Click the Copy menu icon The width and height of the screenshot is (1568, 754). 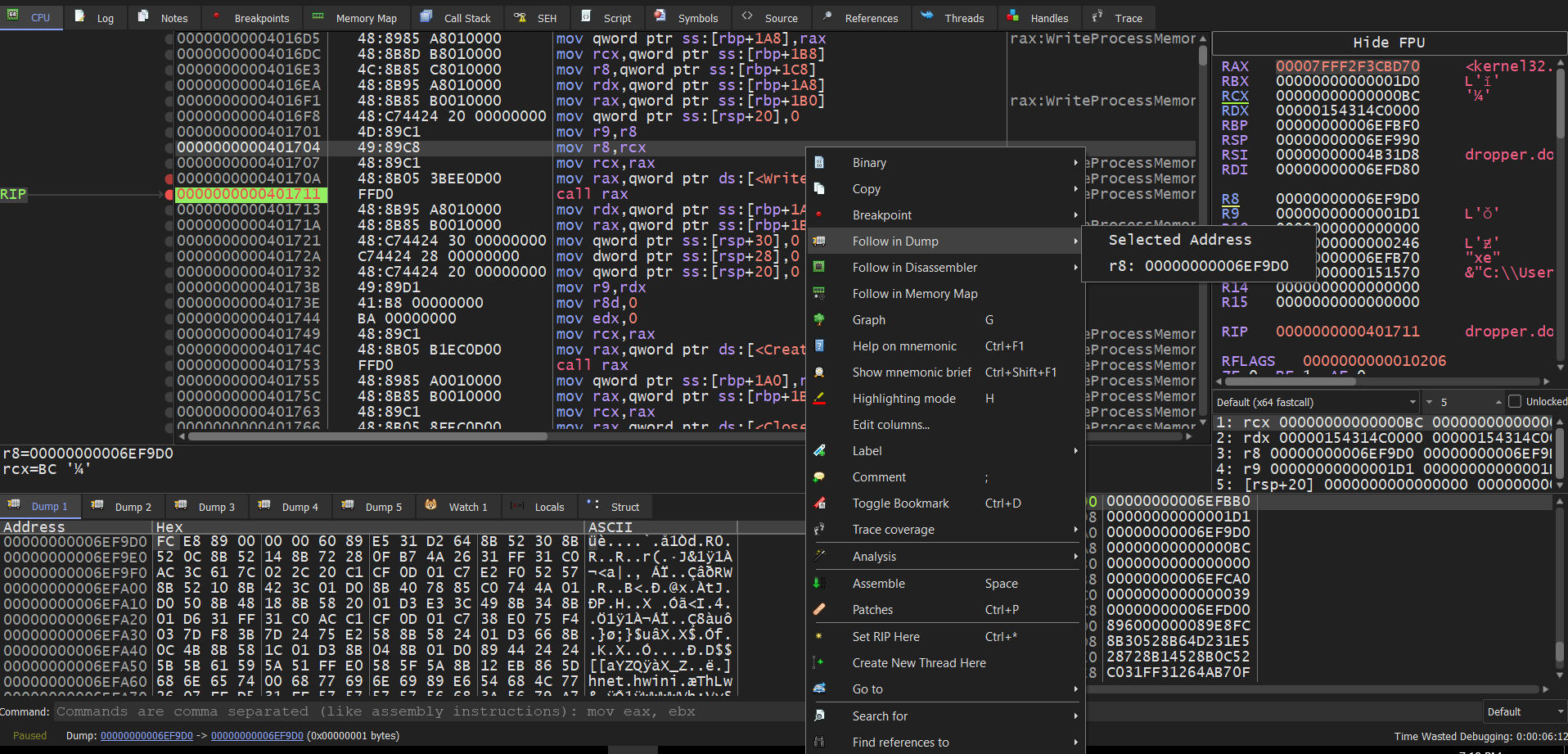click(819, 189)
